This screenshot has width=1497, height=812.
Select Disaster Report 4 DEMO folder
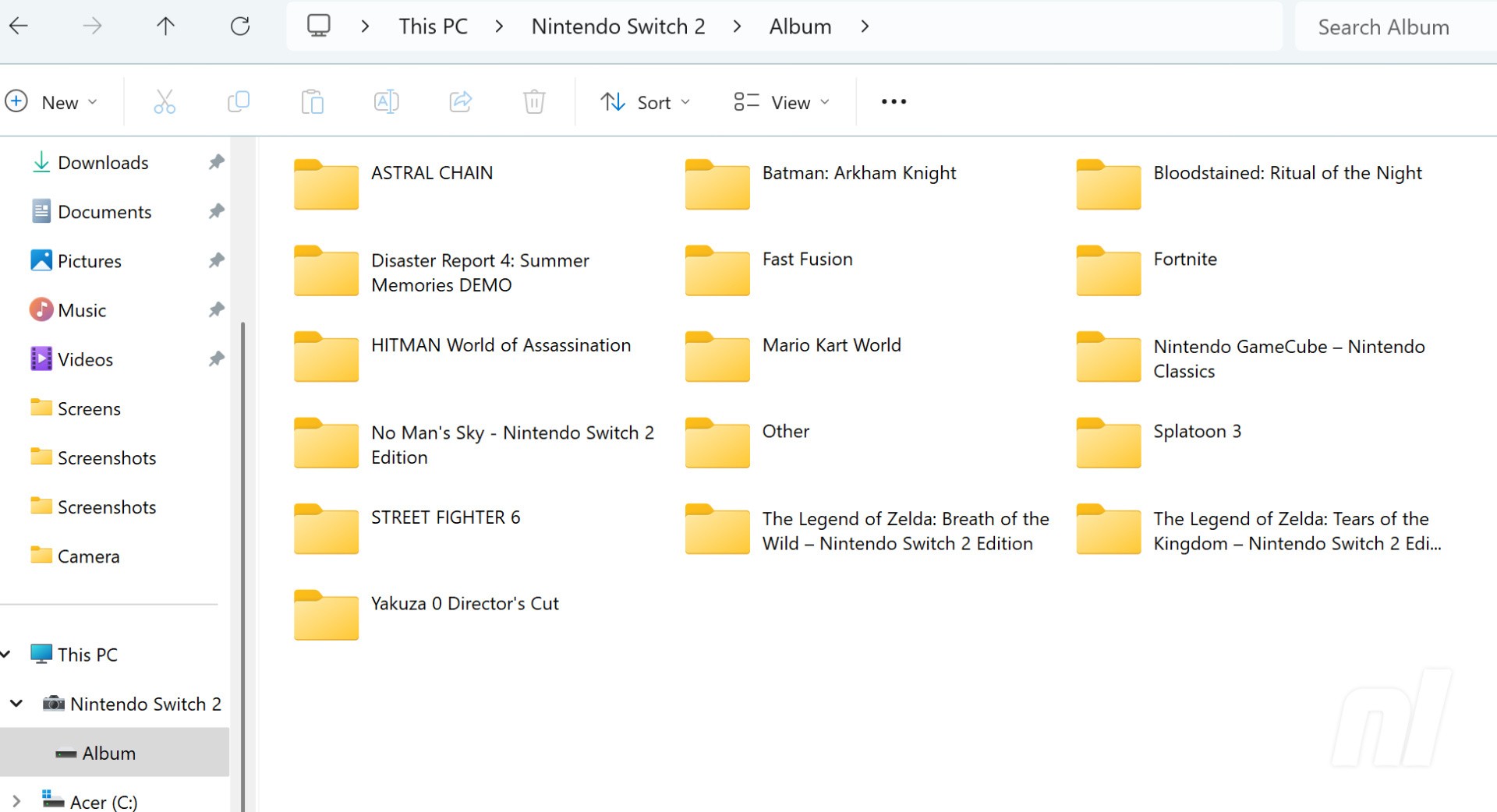[442, 271]
